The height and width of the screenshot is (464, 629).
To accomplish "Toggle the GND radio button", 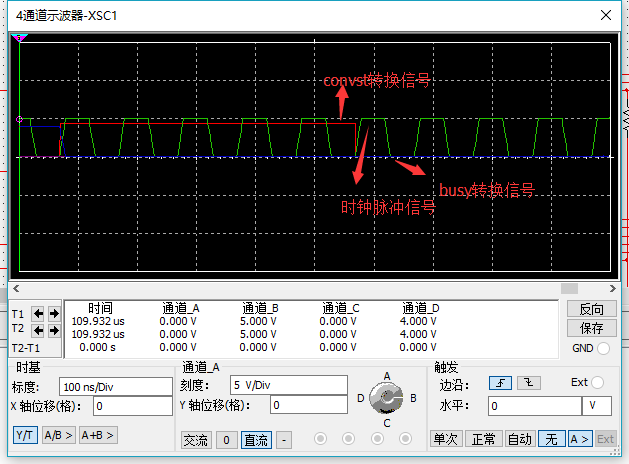I will pos(603,348).
